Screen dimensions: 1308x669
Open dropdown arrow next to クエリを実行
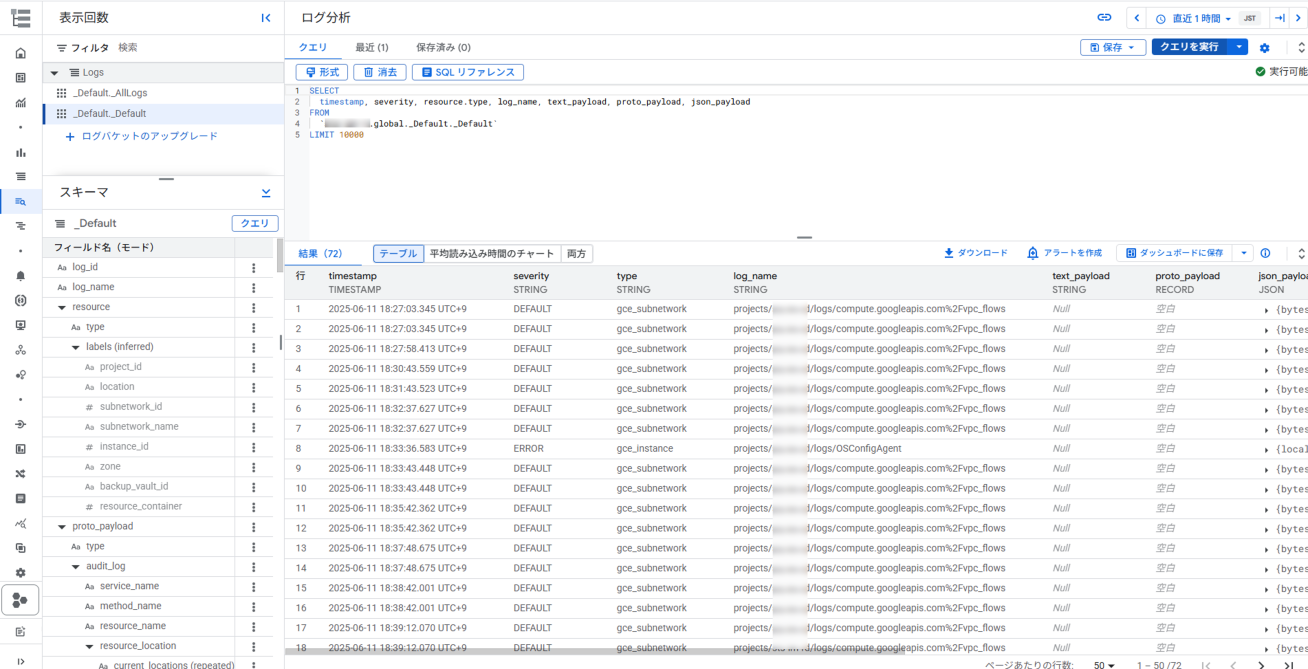point(1239,47)
